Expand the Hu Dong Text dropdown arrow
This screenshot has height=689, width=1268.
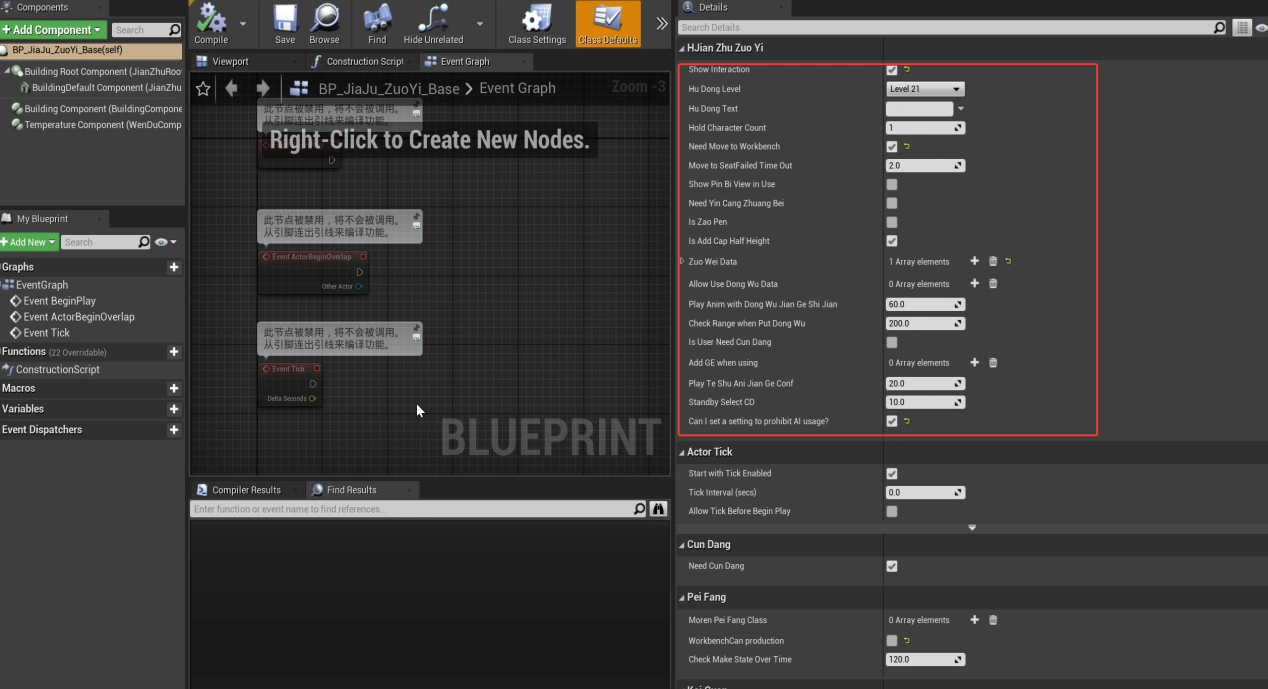point(961,109)
